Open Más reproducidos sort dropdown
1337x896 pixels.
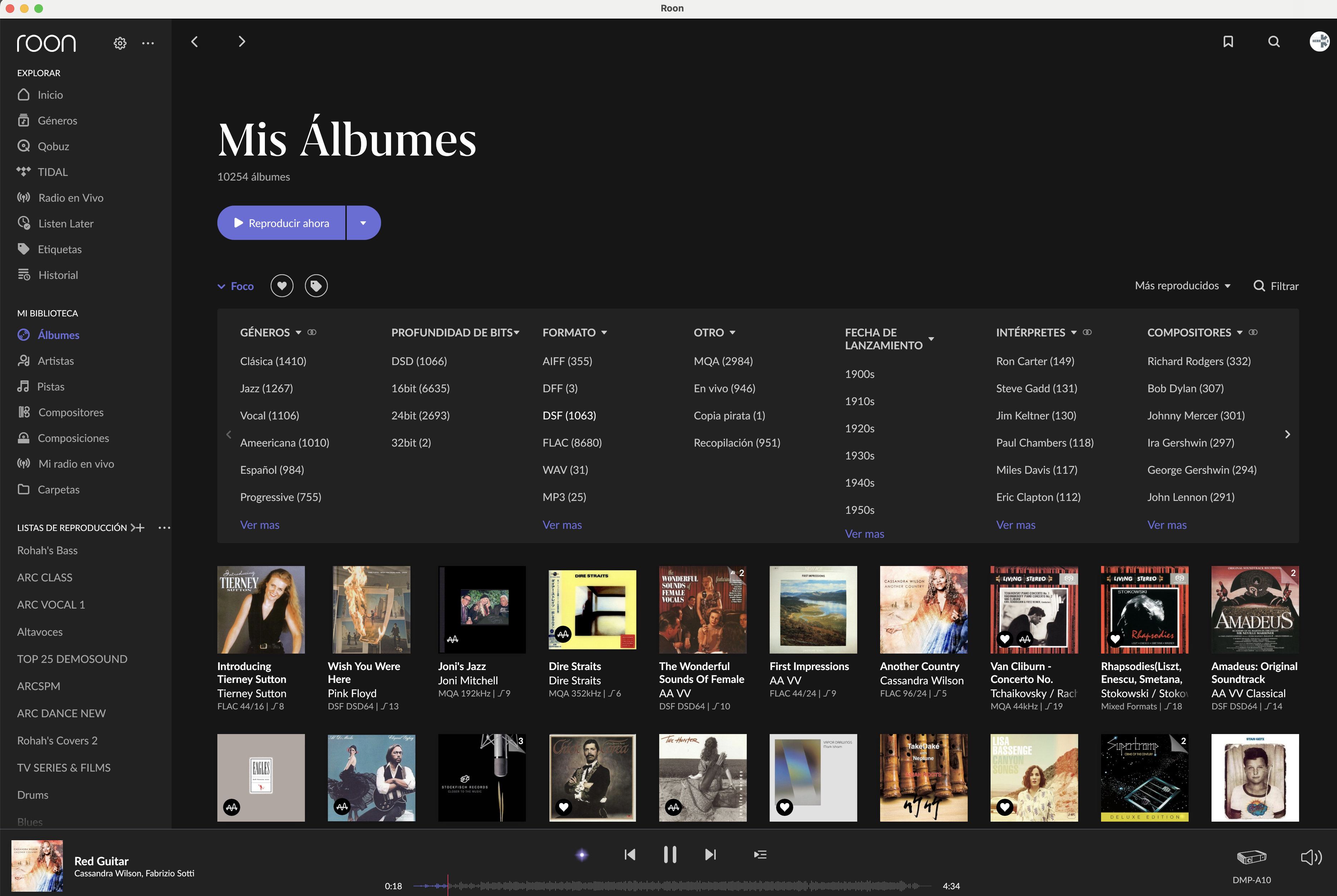tap(1182, 286)
